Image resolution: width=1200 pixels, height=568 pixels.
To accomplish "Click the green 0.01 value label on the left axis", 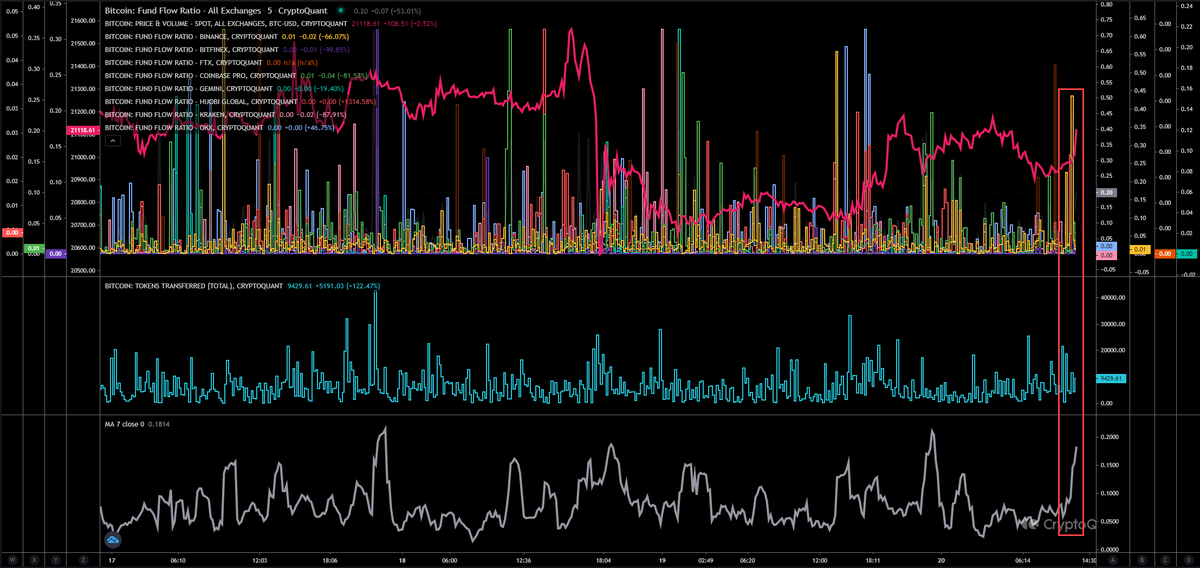I will (33, 248).
